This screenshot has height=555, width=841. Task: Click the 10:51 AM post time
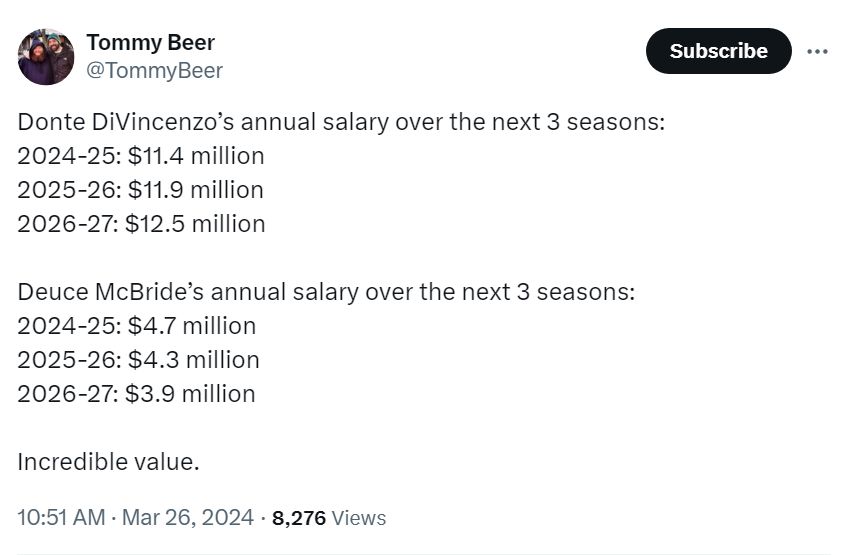[x=61, y=517]
